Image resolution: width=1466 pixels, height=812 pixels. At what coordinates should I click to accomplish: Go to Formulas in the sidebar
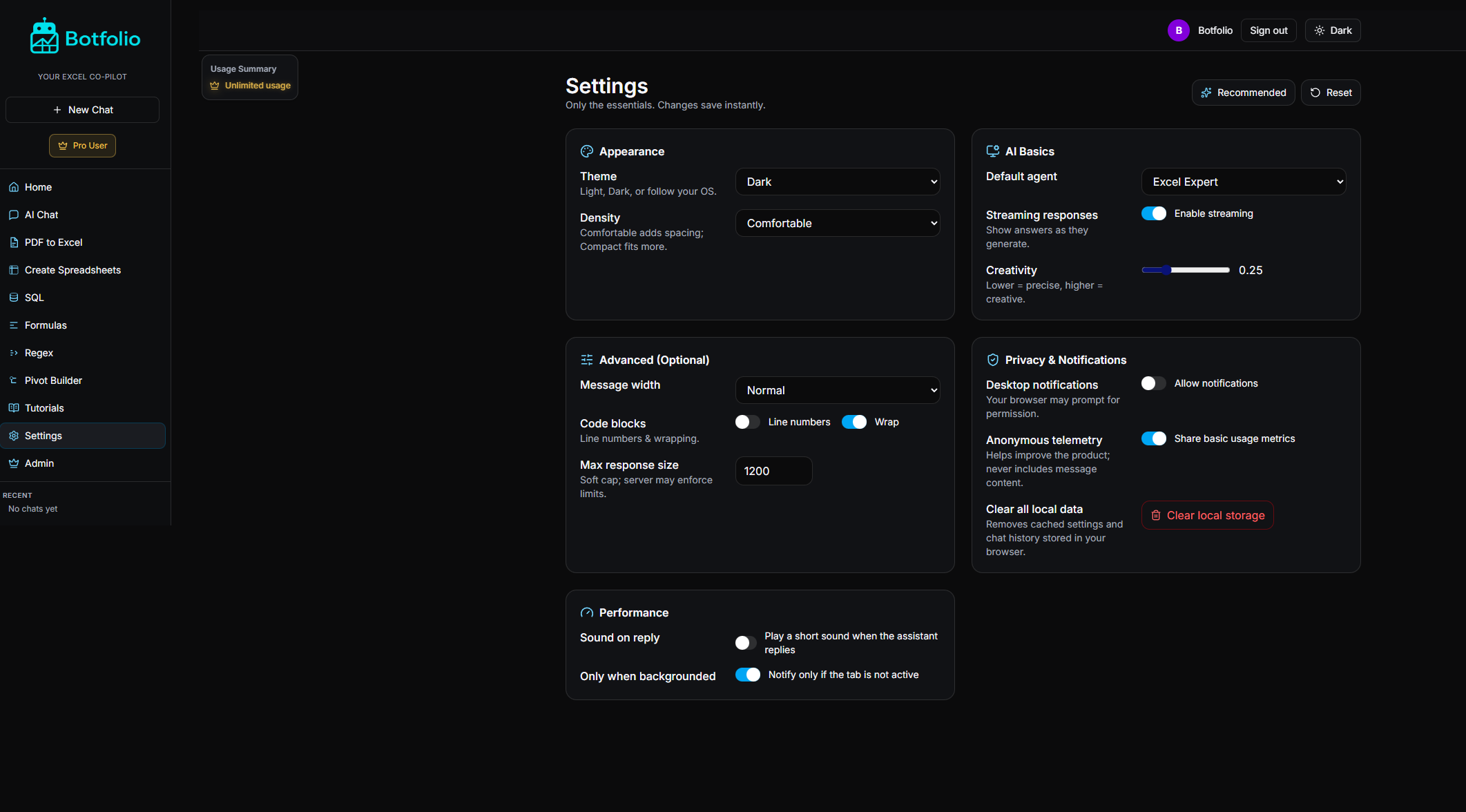(46, 325)
